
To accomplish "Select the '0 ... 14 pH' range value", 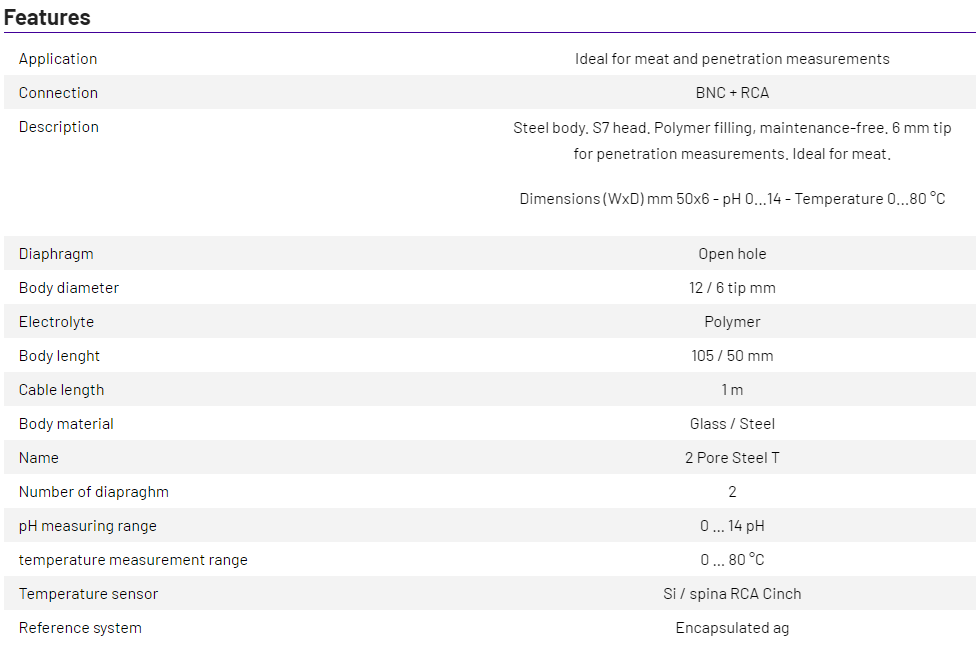I will pos(732,526).
